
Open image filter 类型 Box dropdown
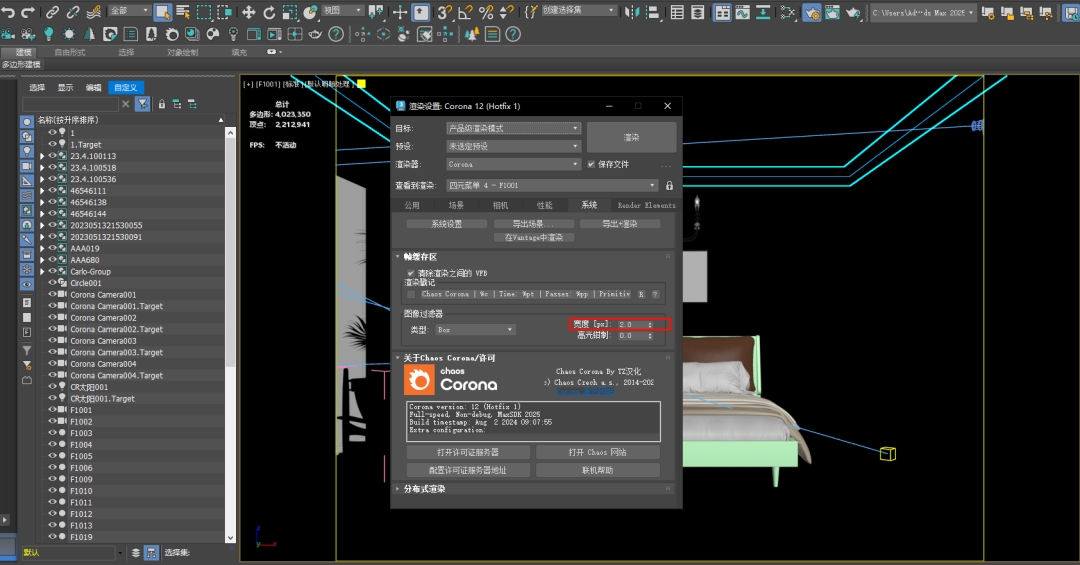[x=475, y=330]
